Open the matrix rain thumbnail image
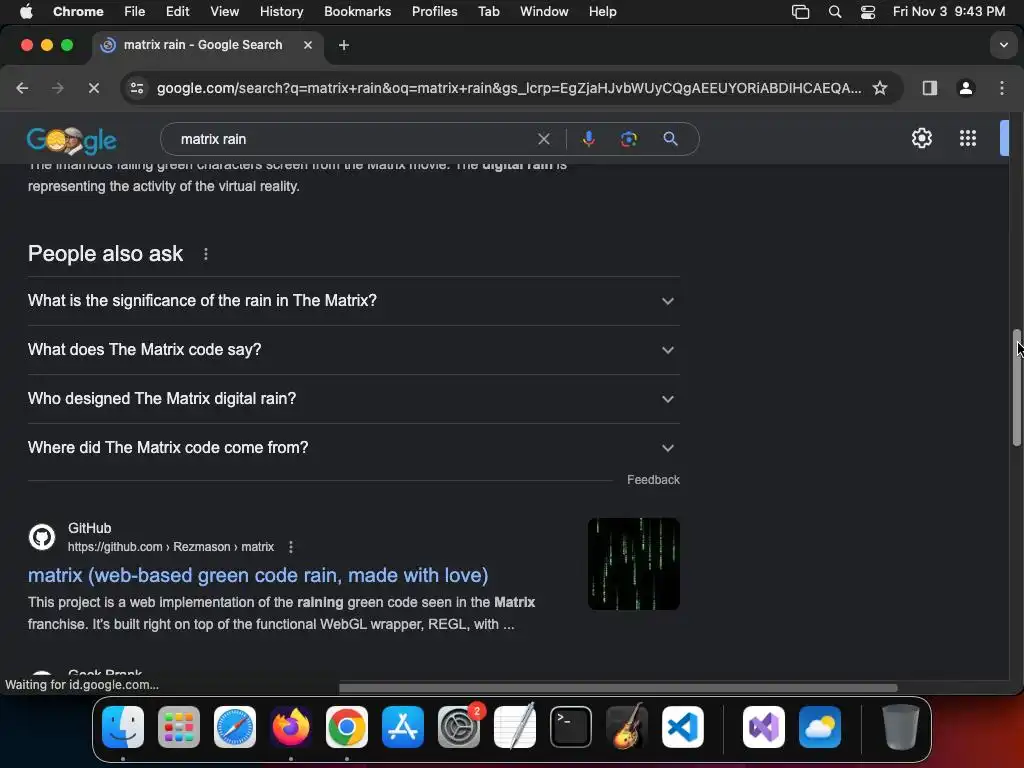The height and width of the screenshot is (768, 1024). (x=633, y=564)
